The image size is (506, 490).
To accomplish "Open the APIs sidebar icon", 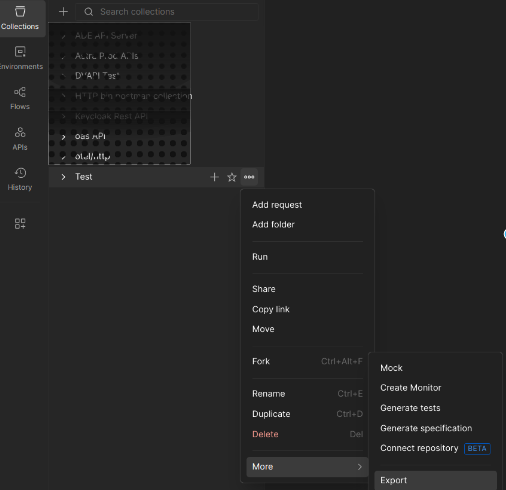I will pos(20,139).
